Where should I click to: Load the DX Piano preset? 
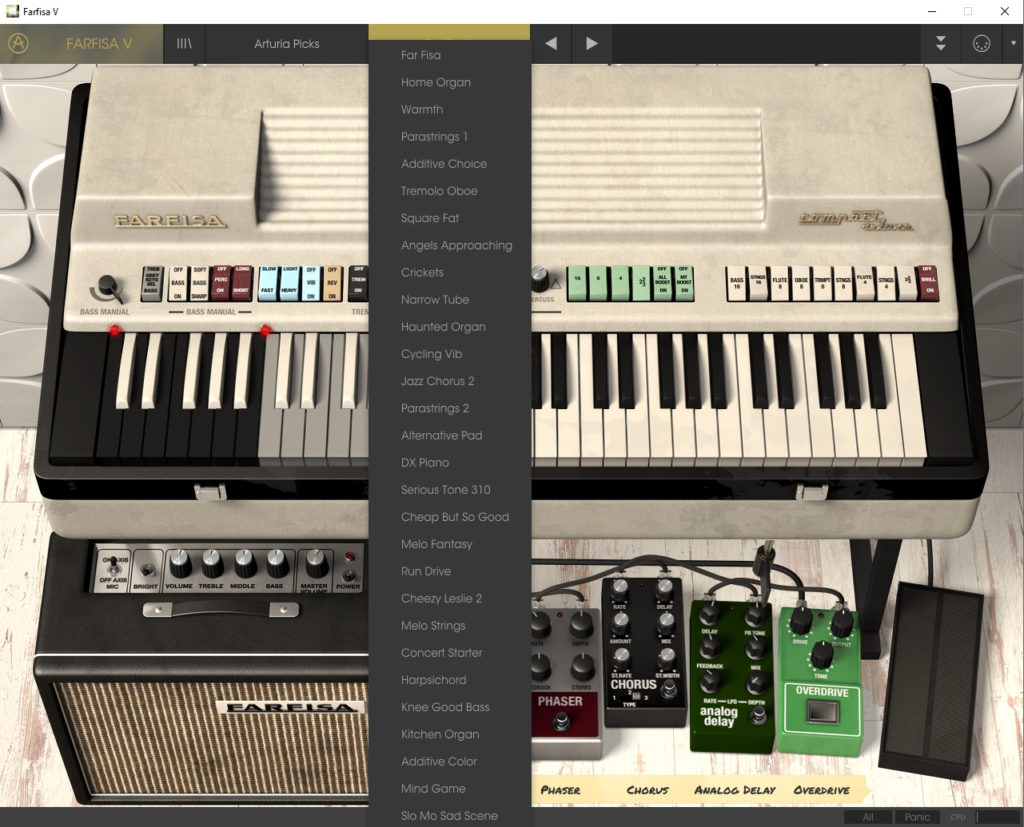click(x=449, y=462)
